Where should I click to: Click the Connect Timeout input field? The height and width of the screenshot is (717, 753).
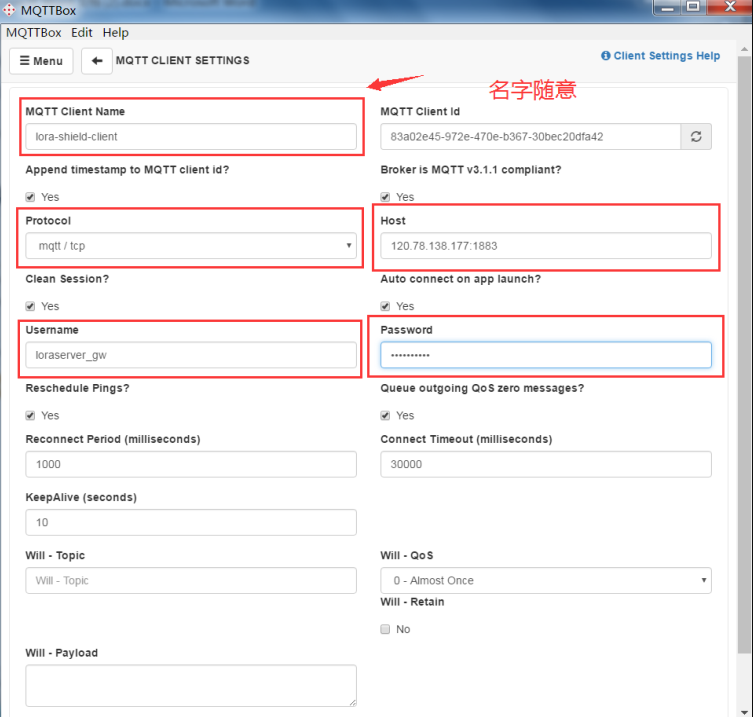(x=546, y=464)
